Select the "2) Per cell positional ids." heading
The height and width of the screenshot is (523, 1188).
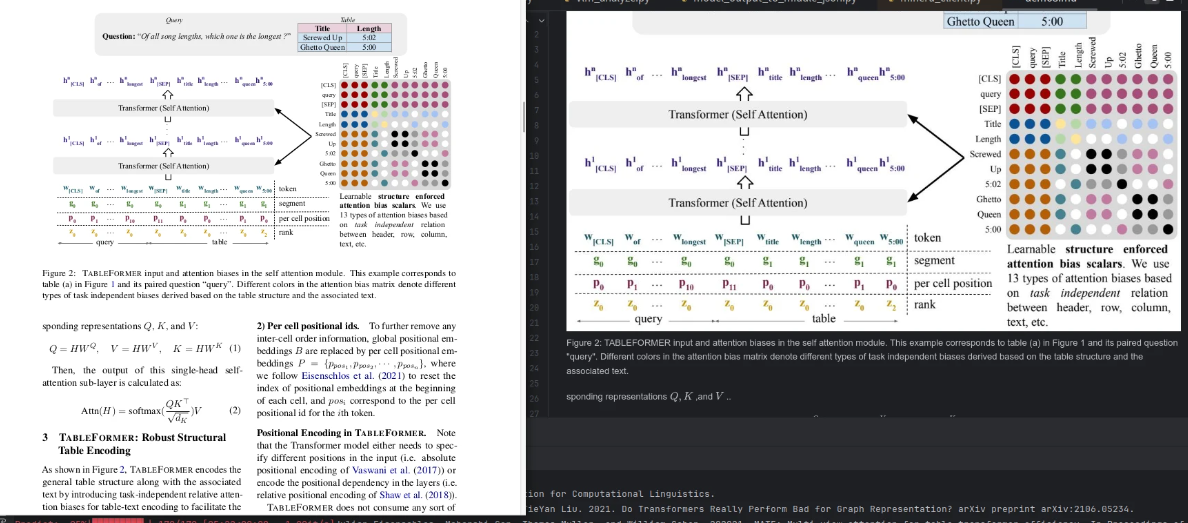point(308,327)
